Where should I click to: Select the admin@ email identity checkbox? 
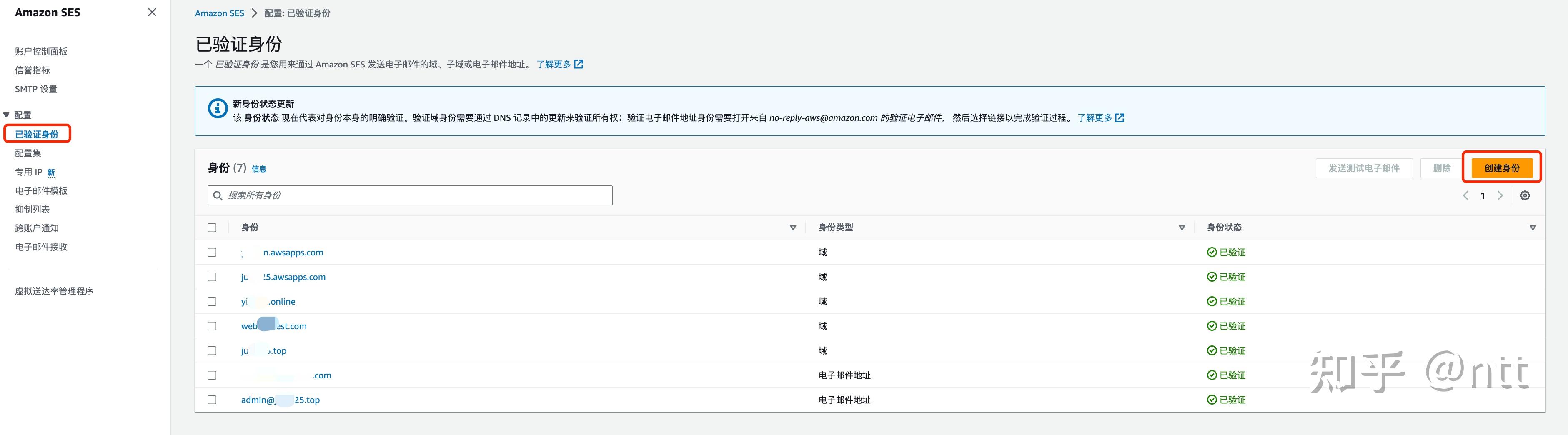pos(212,400)
